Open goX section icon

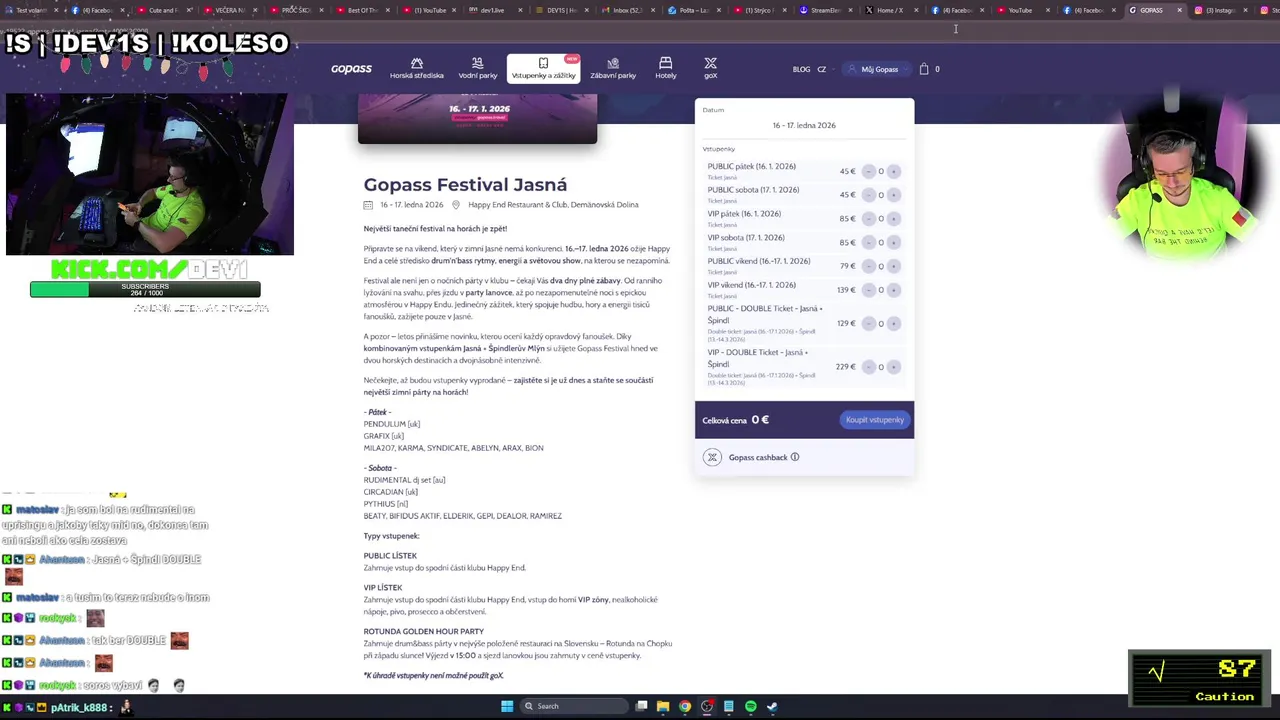(710, 68)
